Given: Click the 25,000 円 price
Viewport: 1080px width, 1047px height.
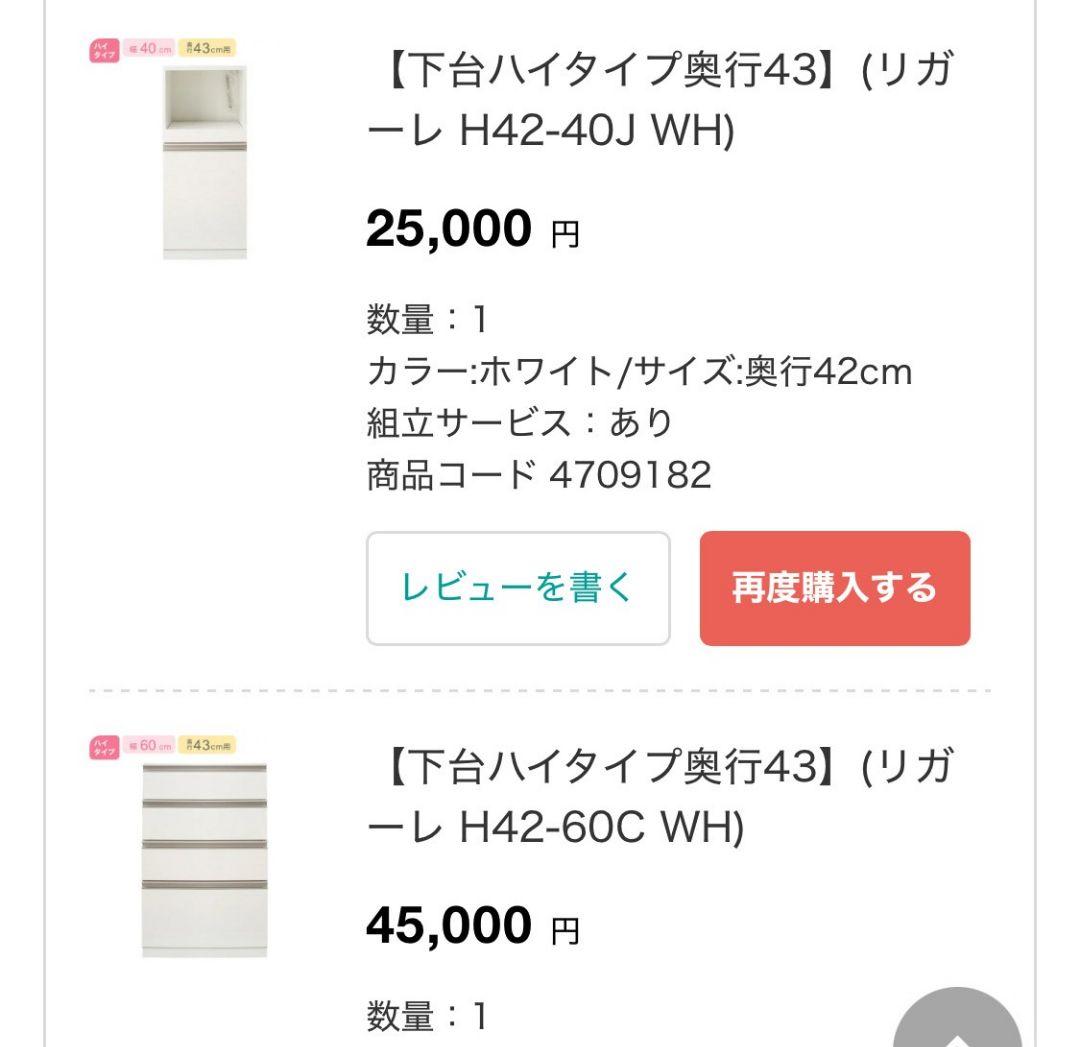Looking at the screenshot, I should (472, 230).
